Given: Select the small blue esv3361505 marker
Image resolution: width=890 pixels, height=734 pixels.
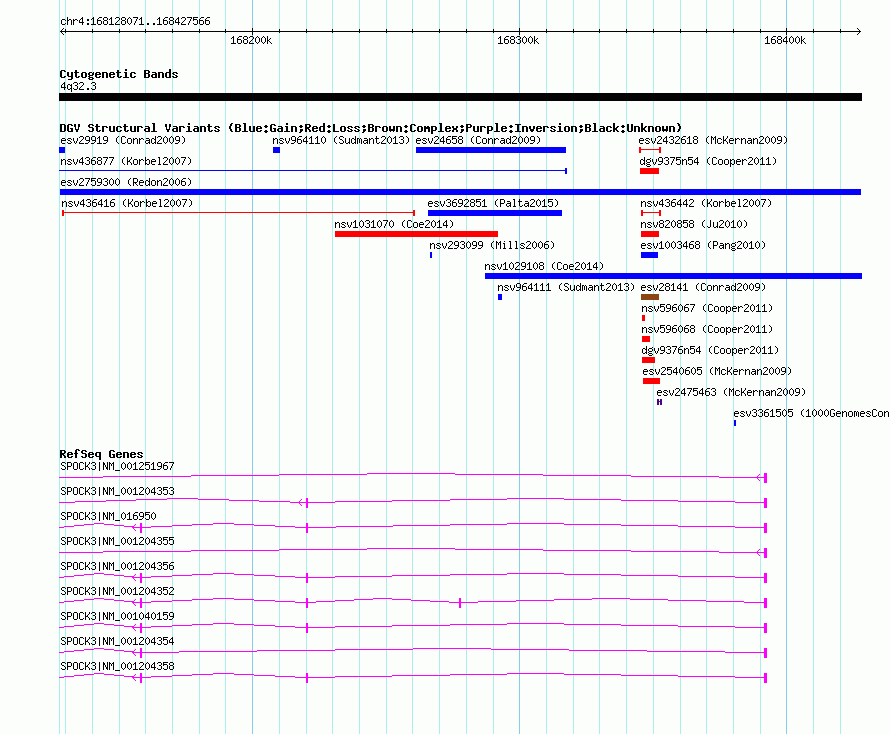Looking at the screenshot, I should pos(734,423).
